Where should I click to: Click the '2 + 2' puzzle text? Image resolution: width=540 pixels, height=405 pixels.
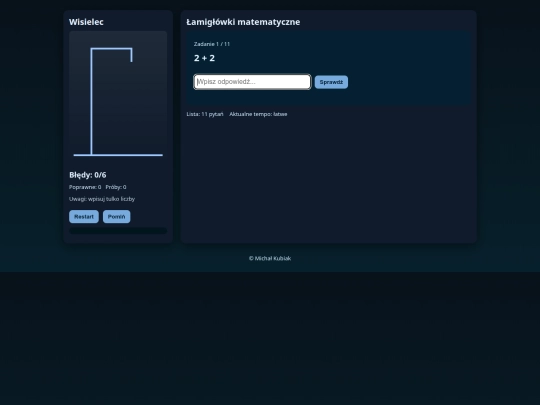coord(204,58)
